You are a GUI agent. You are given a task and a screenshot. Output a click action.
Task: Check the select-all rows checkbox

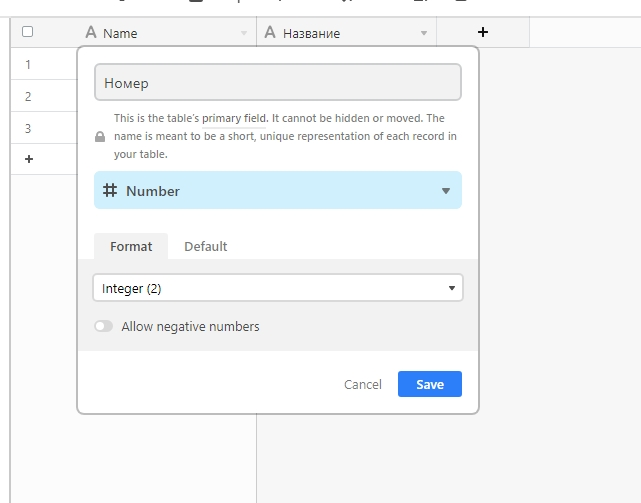tap(27, 32)
